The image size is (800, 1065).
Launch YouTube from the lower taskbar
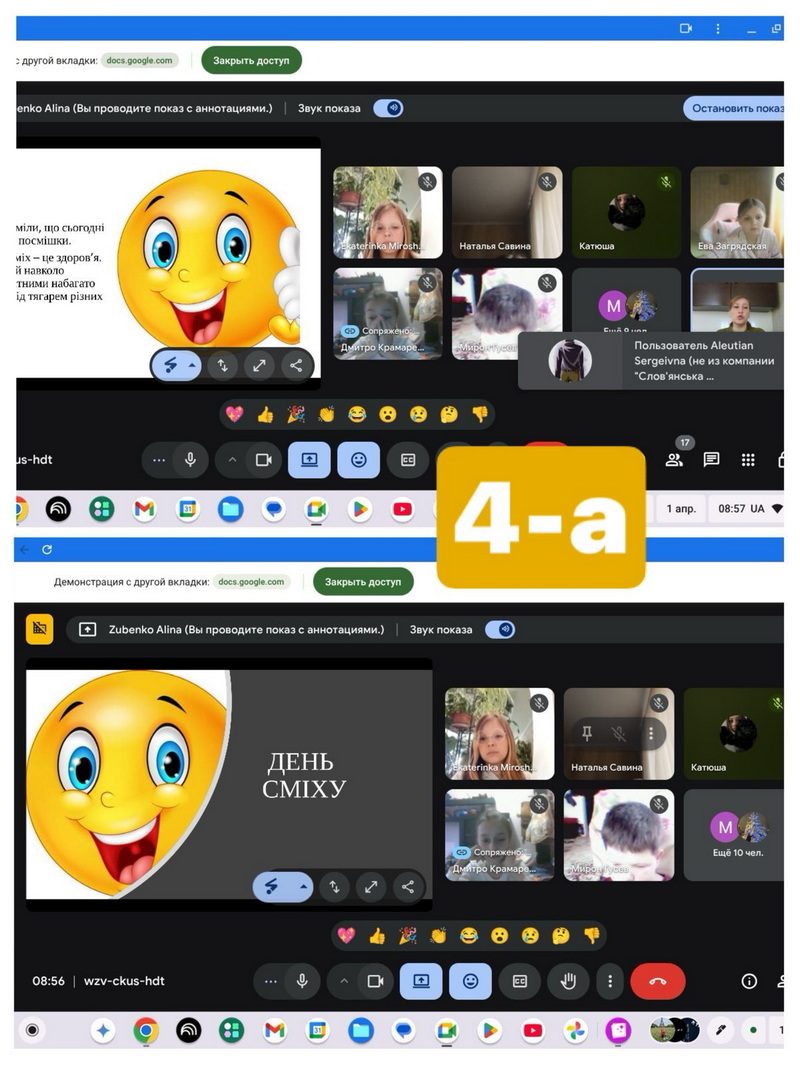pyautogui.click(x=533, y=1030)
